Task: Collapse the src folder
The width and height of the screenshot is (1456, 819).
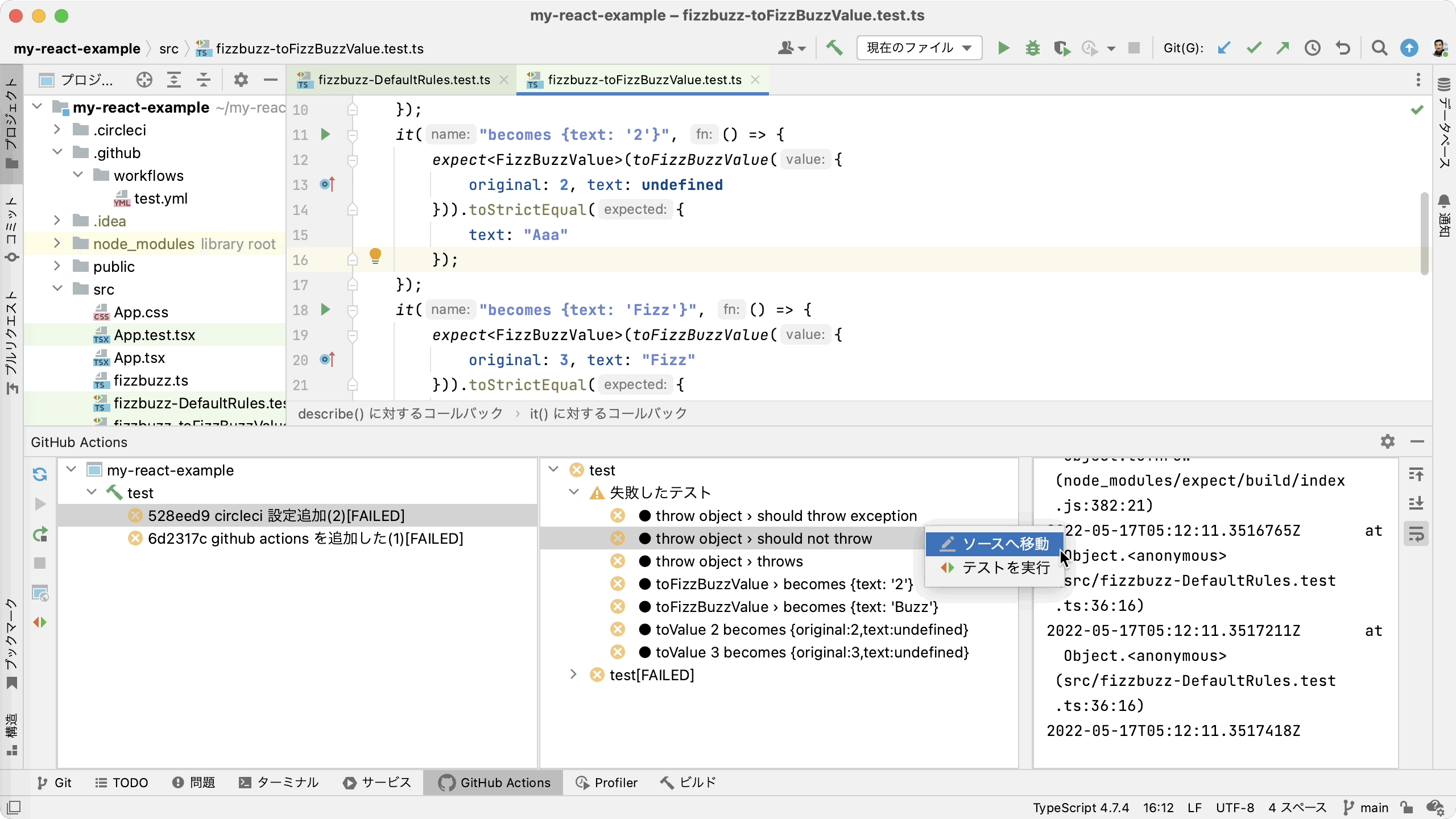Action: pyautogui.click(x=57, y=288)
